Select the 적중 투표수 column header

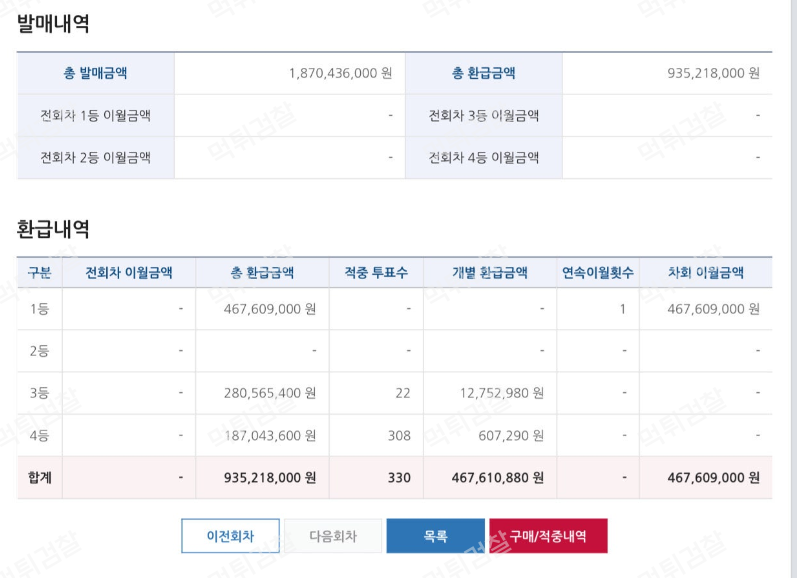tap(376, 273)
